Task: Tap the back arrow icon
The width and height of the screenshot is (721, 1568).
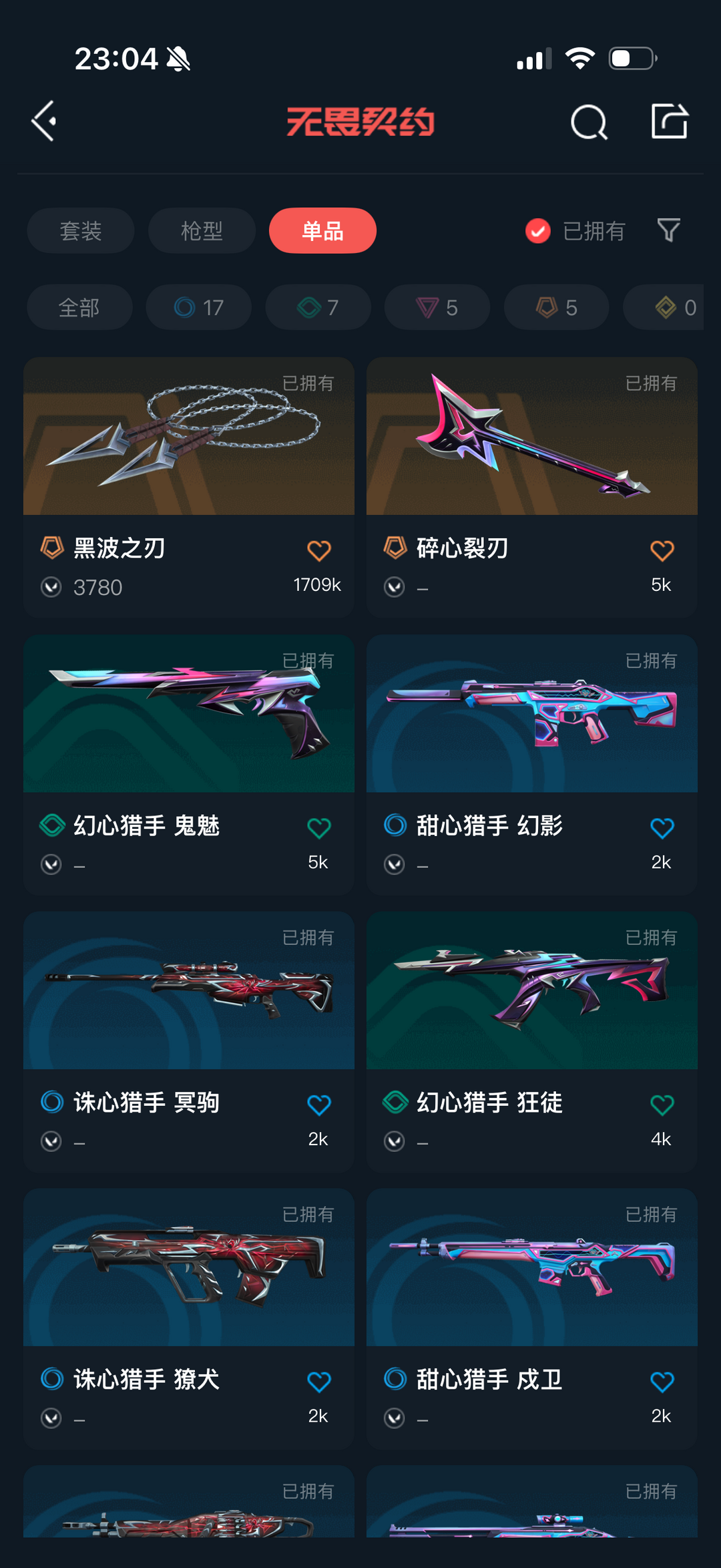Action: tap(44, 122)
